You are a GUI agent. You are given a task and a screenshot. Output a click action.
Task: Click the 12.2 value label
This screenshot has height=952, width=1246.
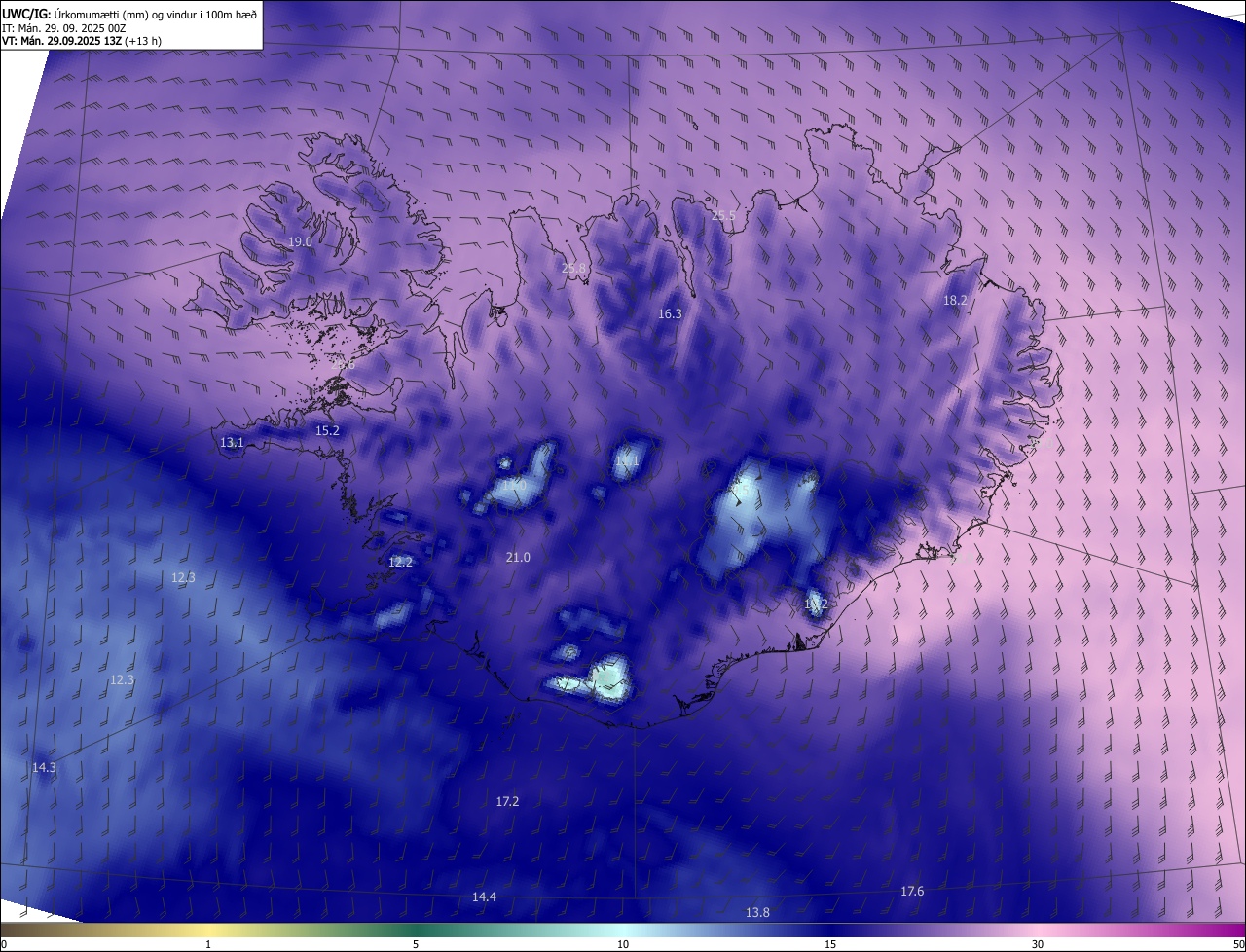(400, 563)
